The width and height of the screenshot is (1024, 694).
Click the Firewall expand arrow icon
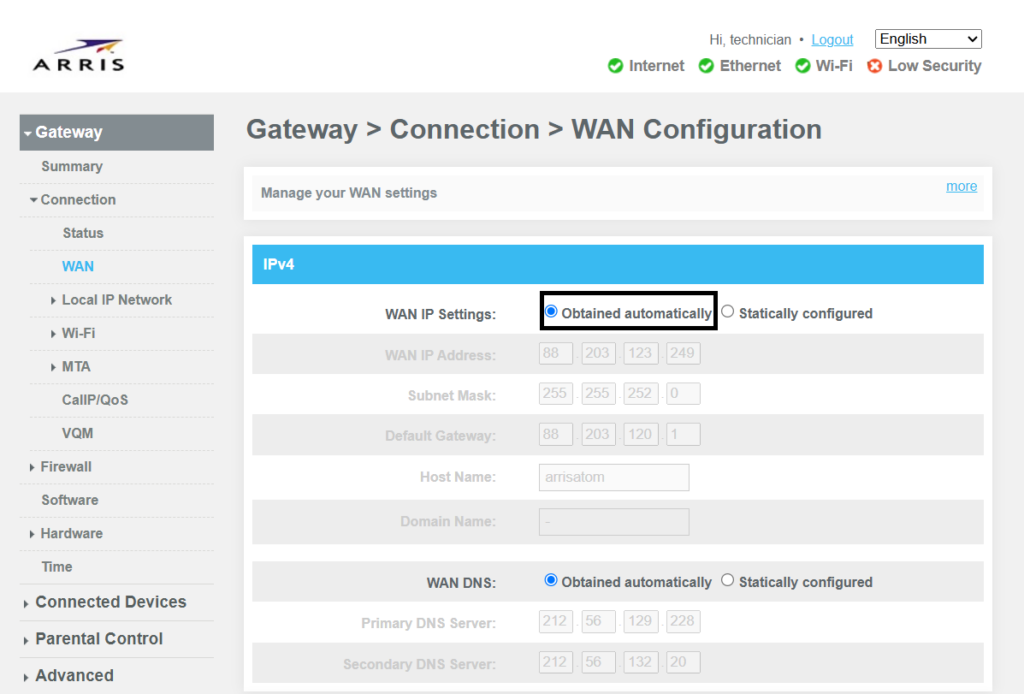click(30, 467)
